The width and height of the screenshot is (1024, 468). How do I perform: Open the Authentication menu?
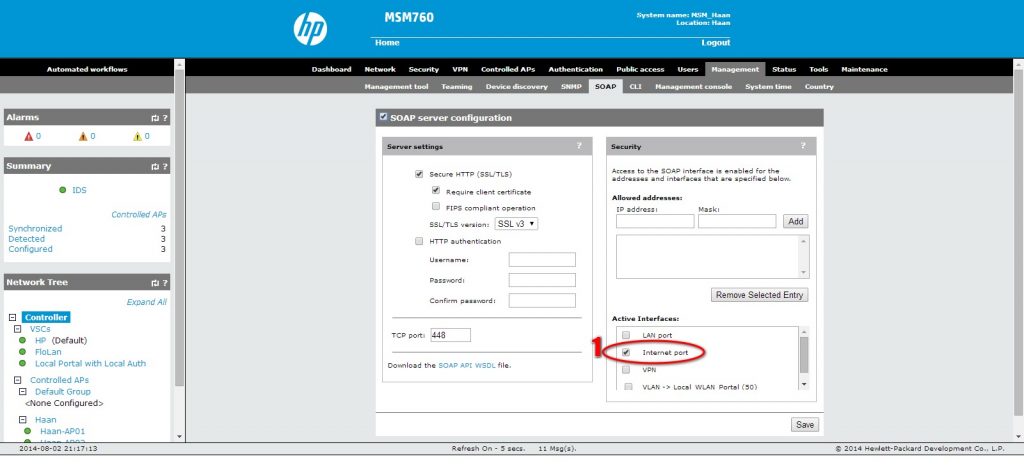point(575,69)
